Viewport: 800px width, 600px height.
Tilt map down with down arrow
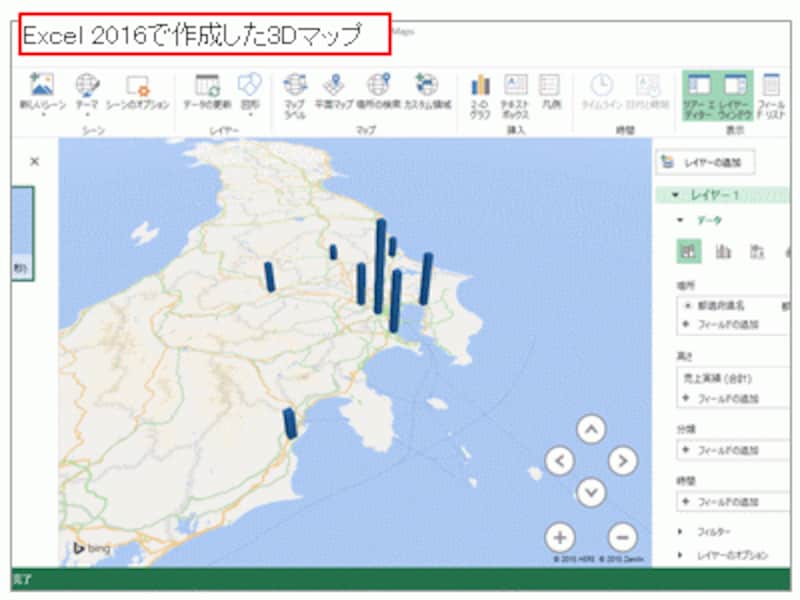pos(591,492)
